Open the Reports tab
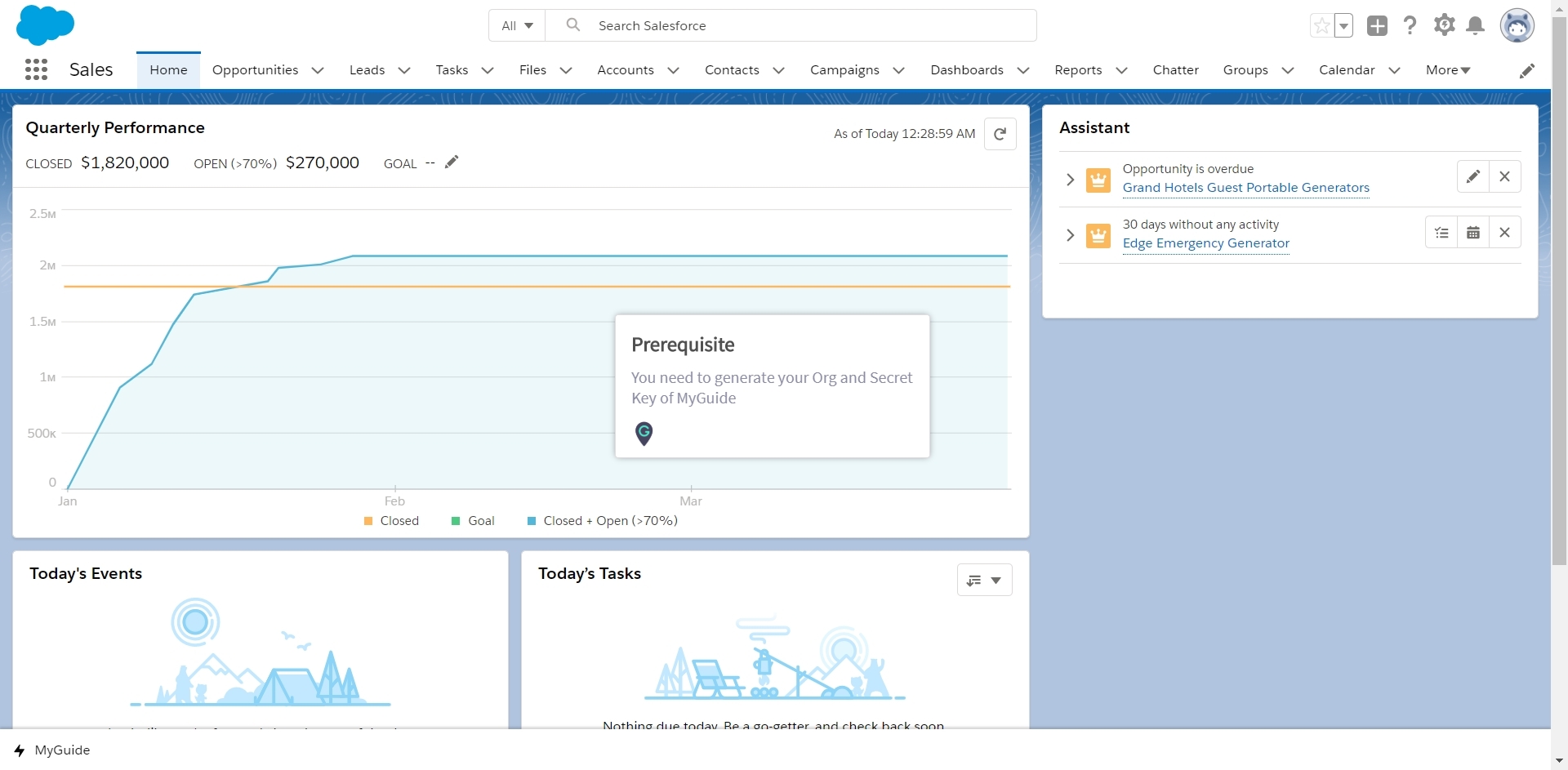The height and width of the screenshot is (770, 1568). pyautogui.click(x=1078, y=70)
